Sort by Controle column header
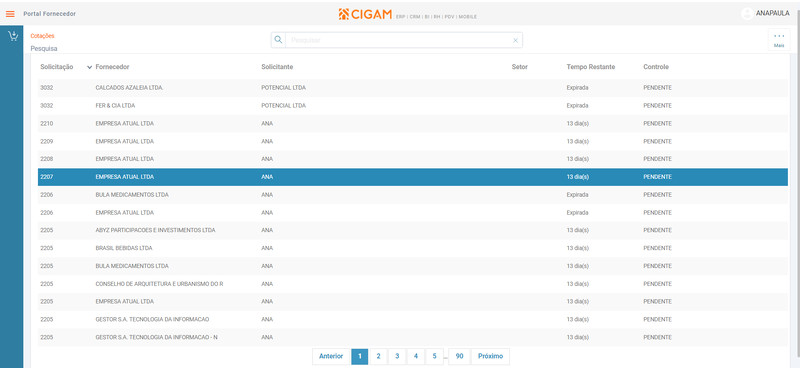 point(656,67)
